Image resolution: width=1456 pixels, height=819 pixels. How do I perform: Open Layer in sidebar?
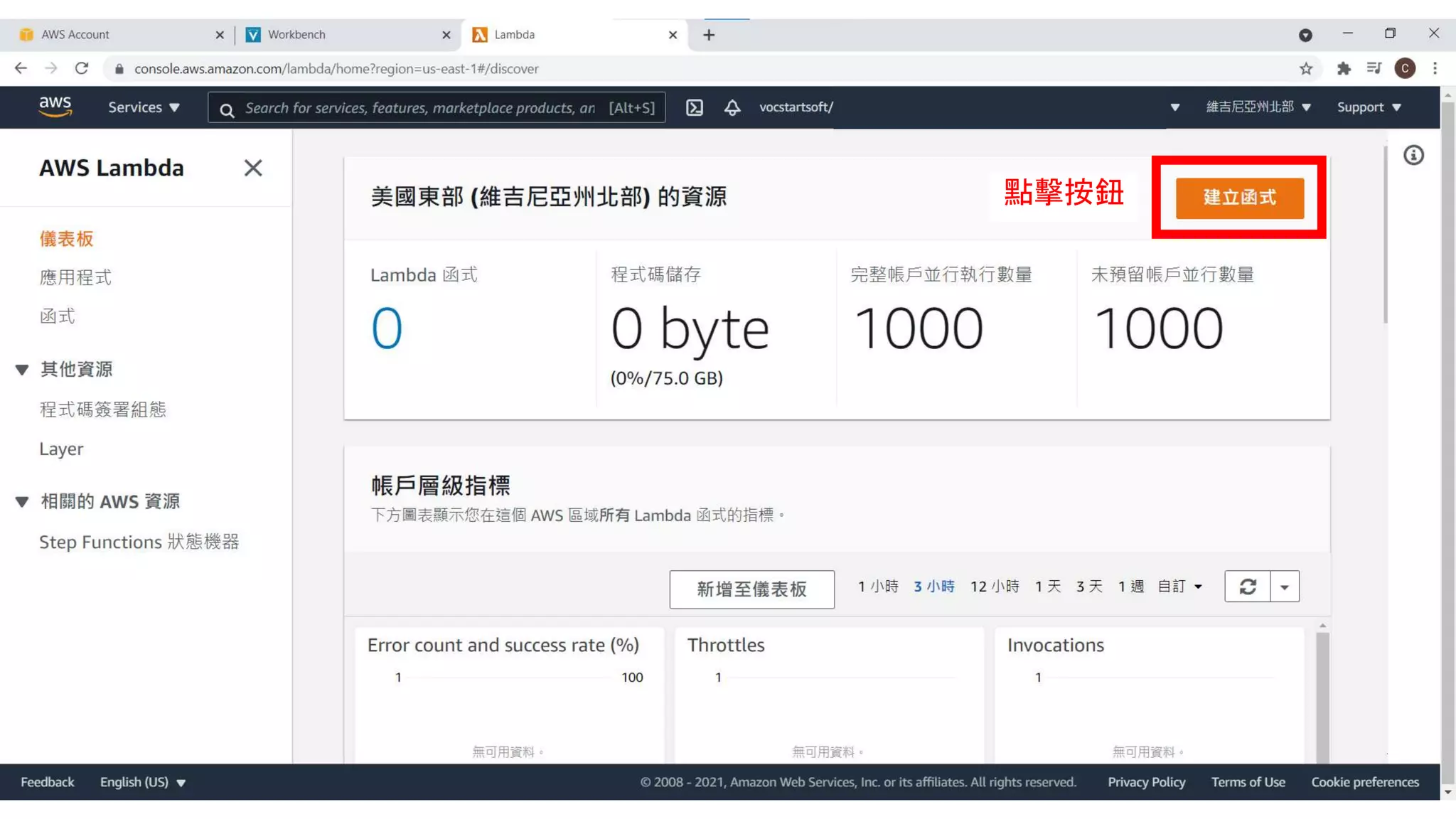click(x=61, y=449)
